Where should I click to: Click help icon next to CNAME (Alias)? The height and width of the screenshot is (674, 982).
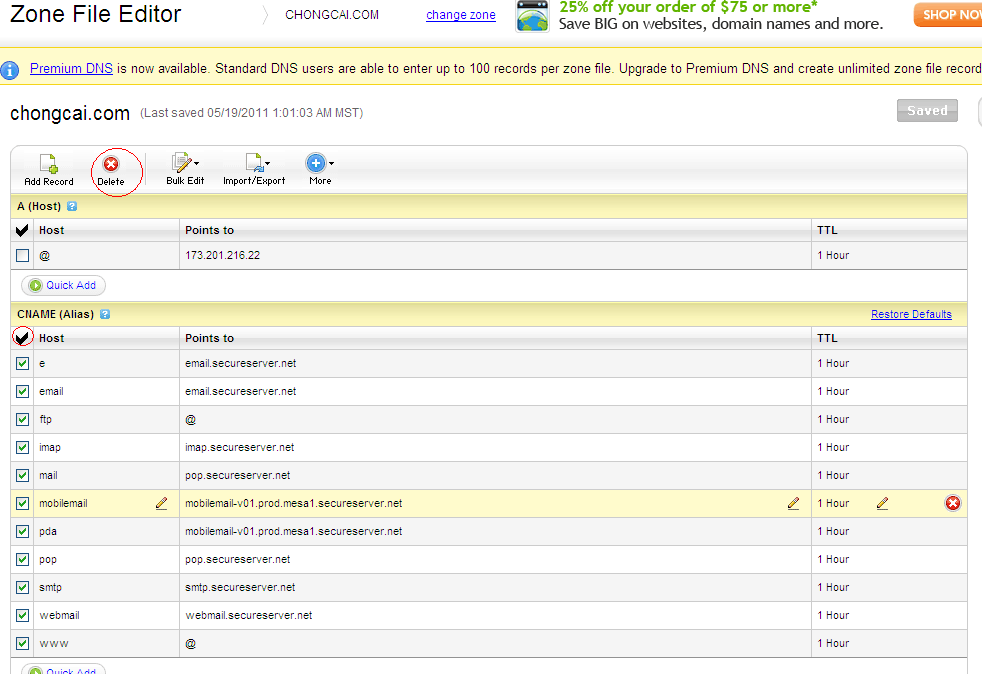105,314
